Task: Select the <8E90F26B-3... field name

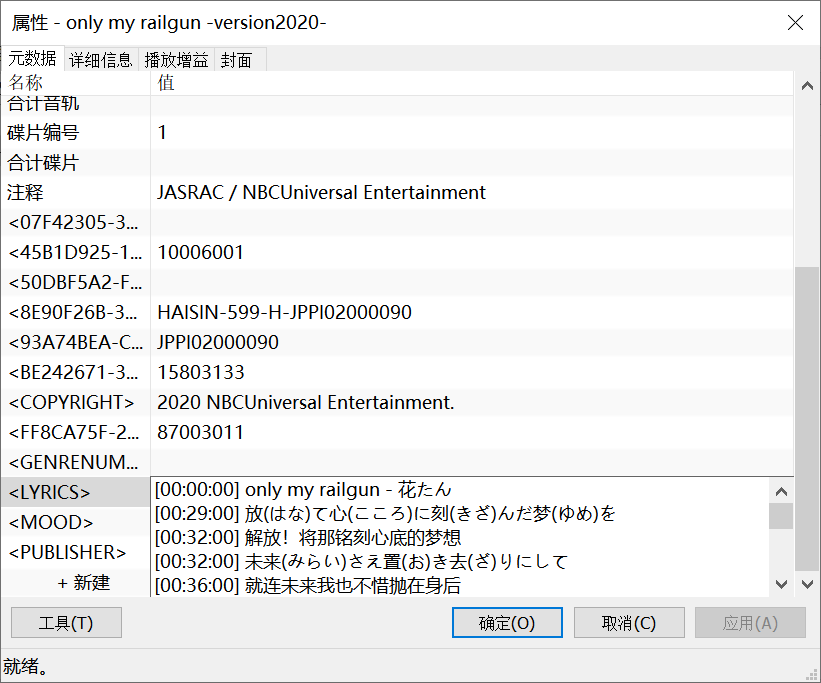Action: coord(73,312)
